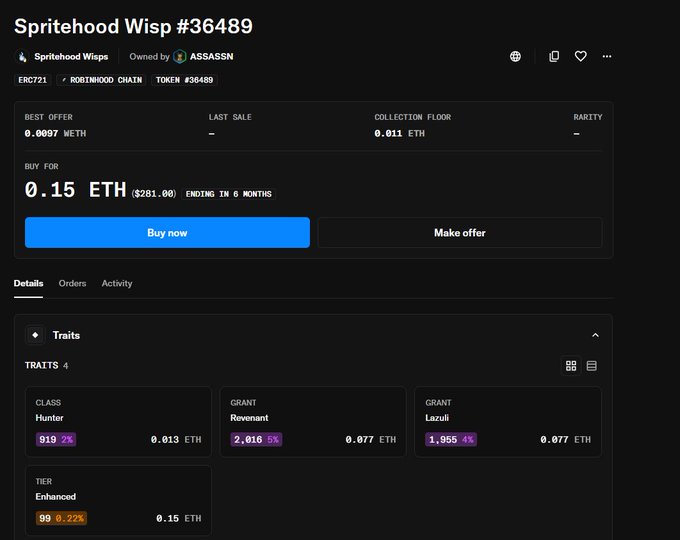This screenshot has width=680, height=540.
Task: Open the three-dot more options menu
Action: (x=607, y=56)
